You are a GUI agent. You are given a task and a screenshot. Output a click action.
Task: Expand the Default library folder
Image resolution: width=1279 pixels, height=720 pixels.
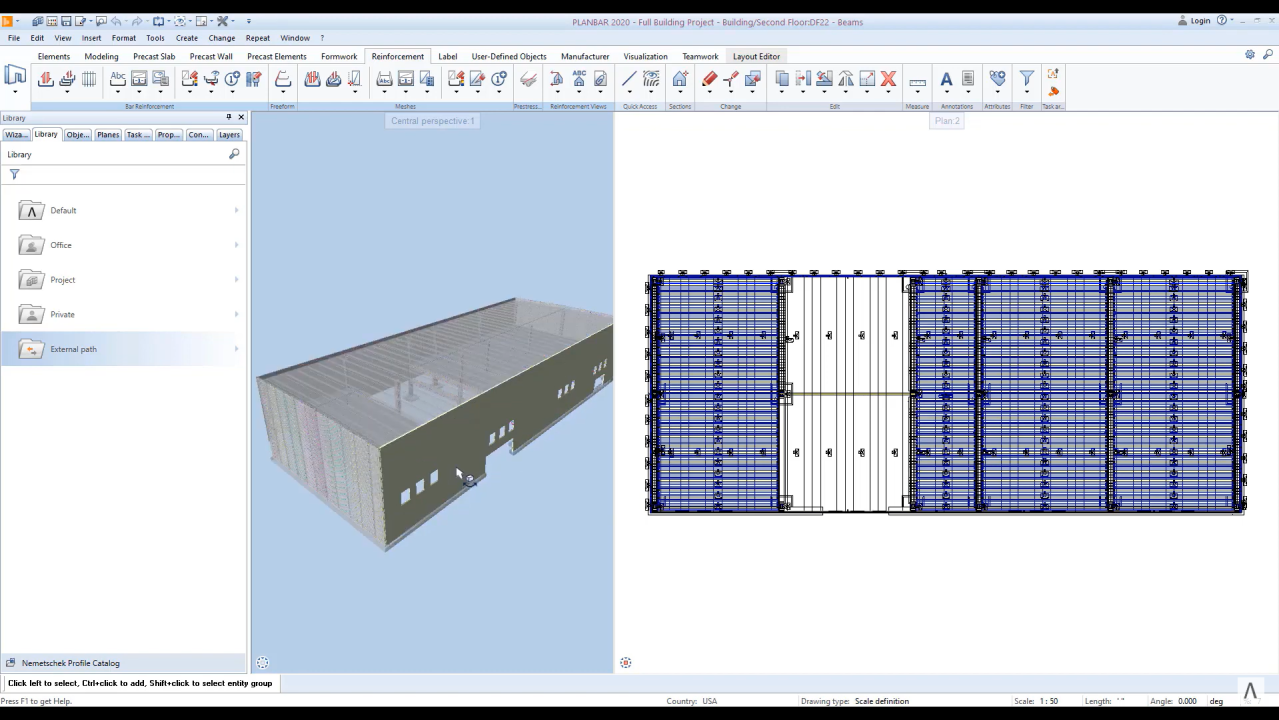(235, 210)
